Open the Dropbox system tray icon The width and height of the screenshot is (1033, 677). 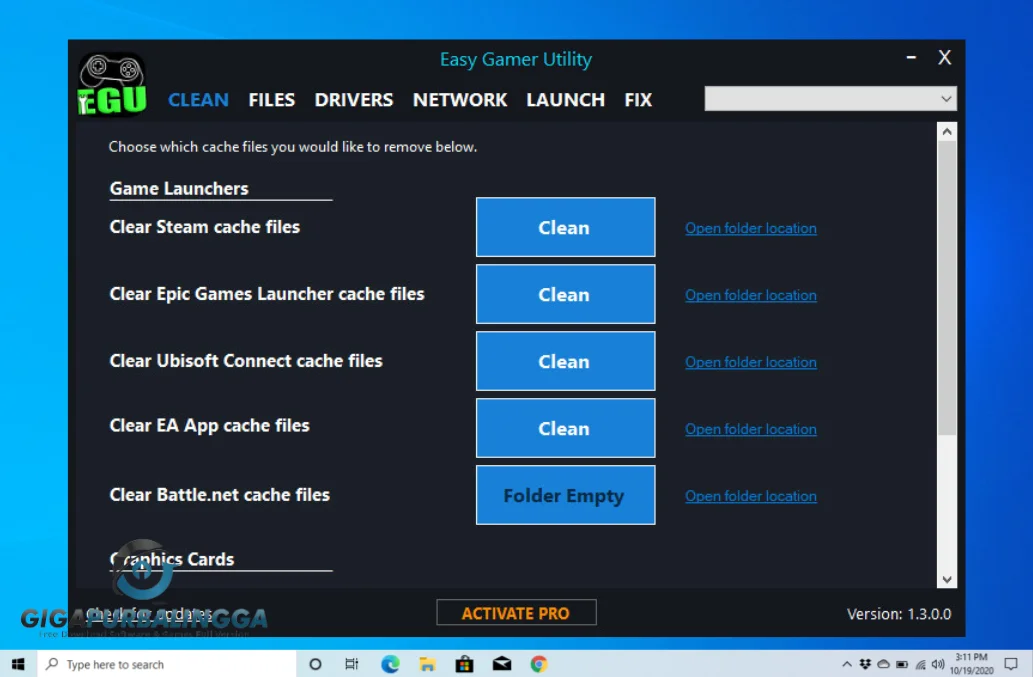tap(863, 663)
